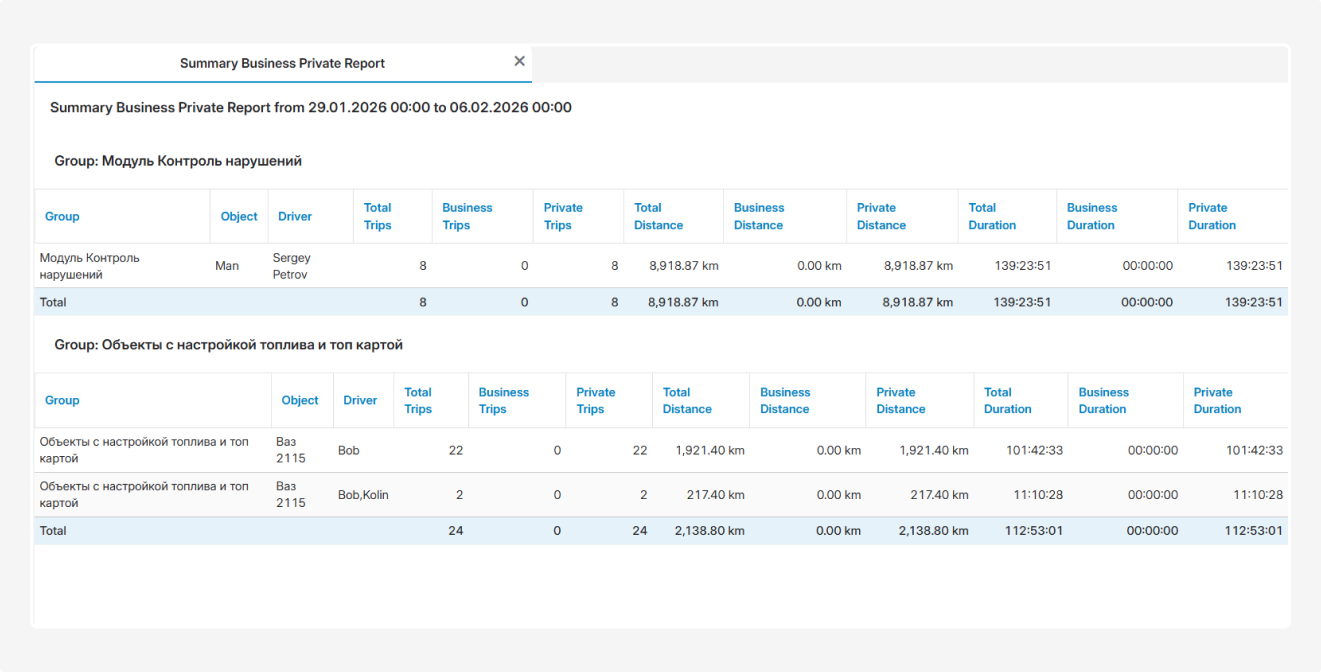Select the Man object cell
1321x672 pixels.
point(227,266)
